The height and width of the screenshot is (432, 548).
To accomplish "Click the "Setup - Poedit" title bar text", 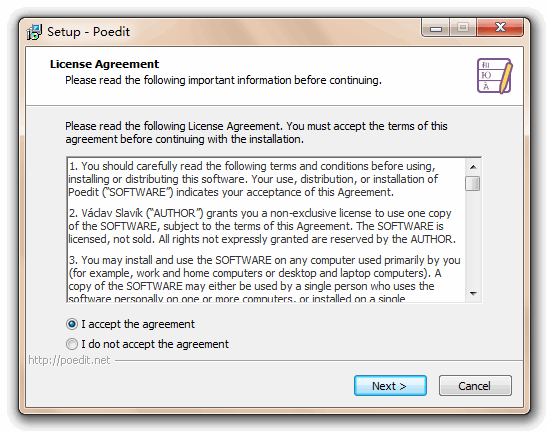I will pyautogui.click(x=88, y=32).
